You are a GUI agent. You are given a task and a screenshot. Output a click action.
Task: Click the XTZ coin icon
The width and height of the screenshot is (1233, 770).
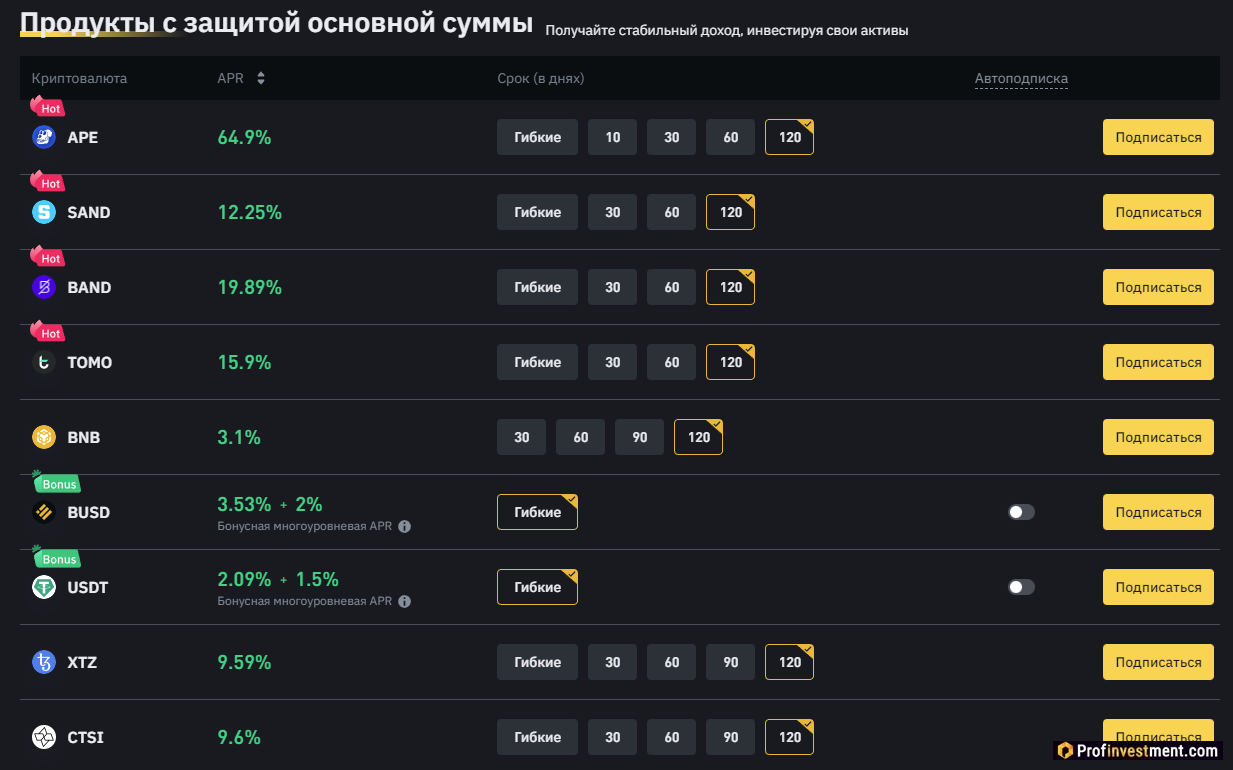click(44, 662)
